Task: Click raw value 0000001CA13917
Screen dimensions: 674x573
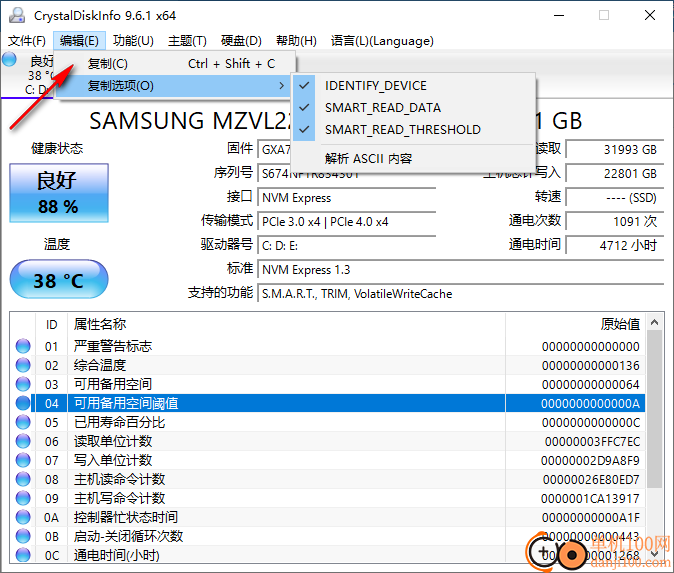Action: click(590, 499)
